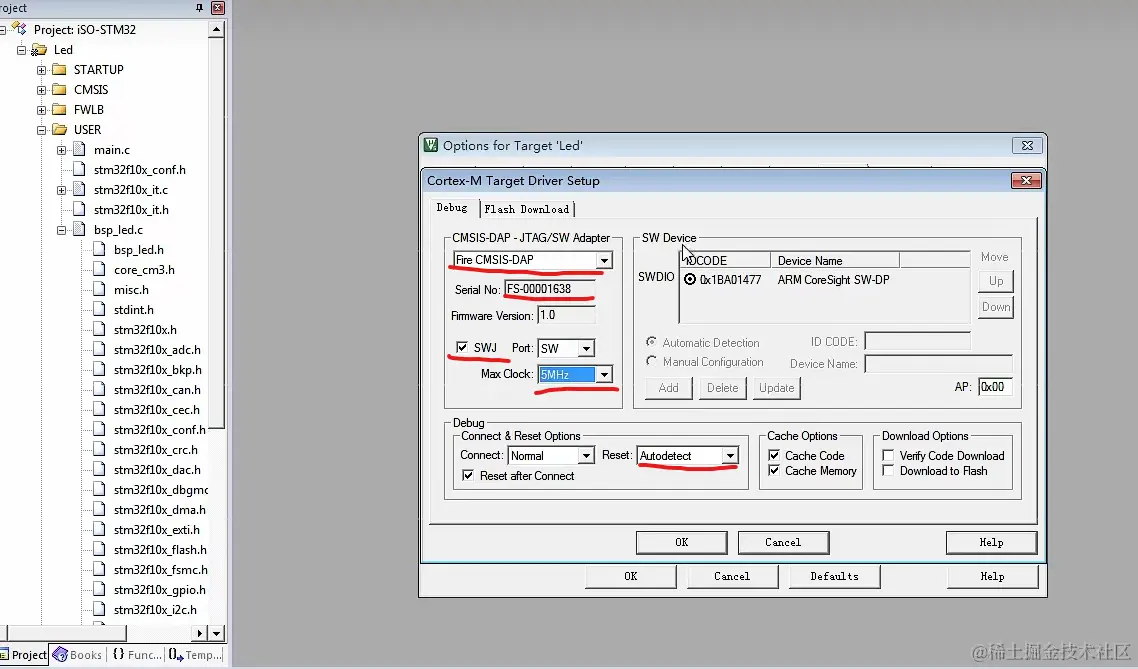This screenshot has width=1138, height=669.
Task: Enable Download to Flash checkbox
Action: tap(888, 471)
